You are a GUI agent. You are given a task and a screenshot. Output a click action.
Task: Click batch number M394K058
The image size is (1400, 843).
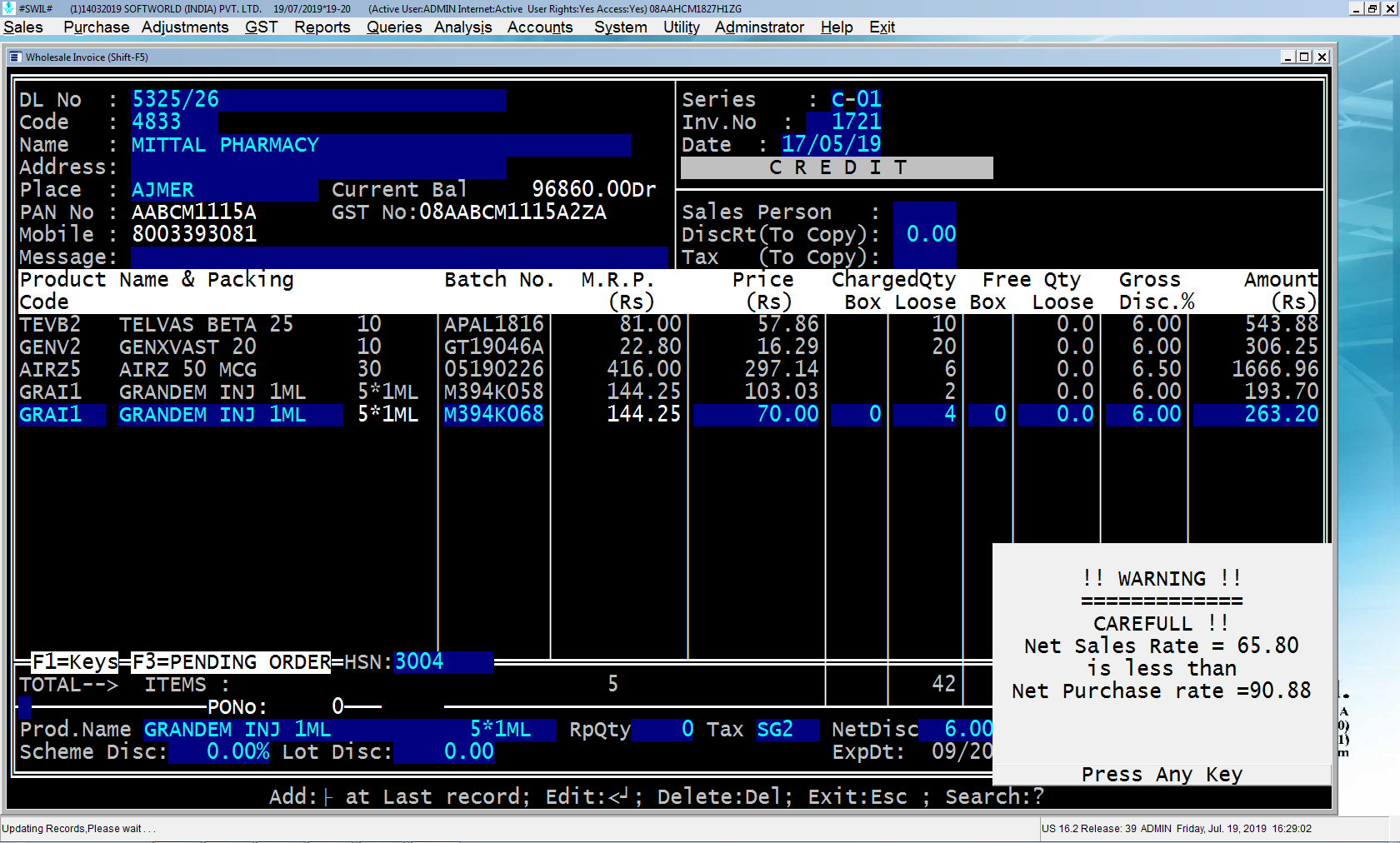click(x=493, y=392)
